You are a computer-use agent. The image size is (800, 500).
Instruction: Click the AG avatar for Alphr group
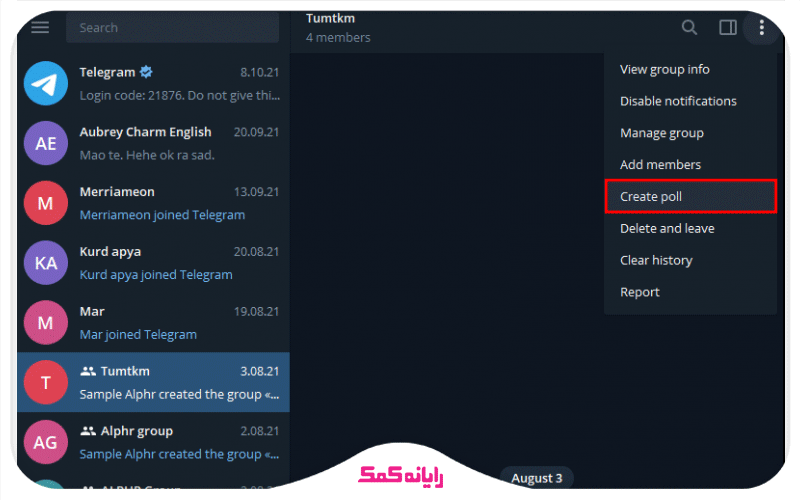[46, 442]
